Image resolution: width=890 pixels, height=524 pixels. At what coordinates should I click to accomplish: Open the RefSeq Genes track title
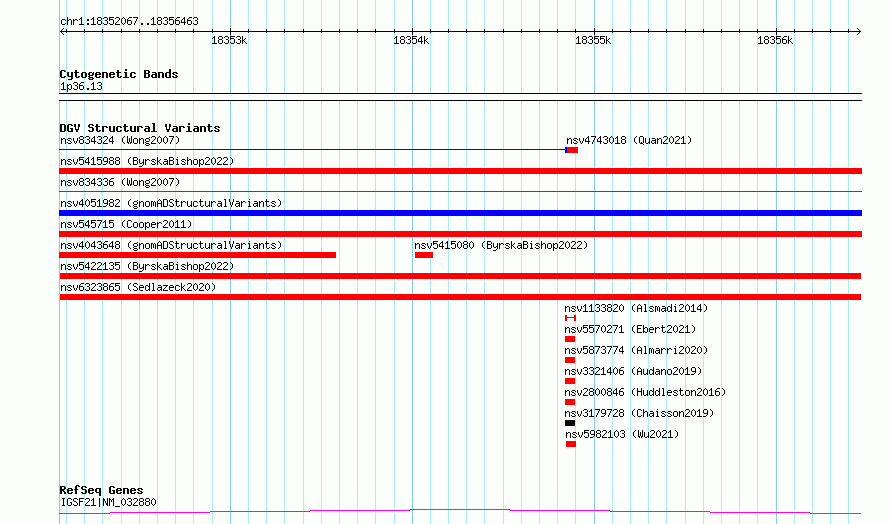(x=101, y=490)
